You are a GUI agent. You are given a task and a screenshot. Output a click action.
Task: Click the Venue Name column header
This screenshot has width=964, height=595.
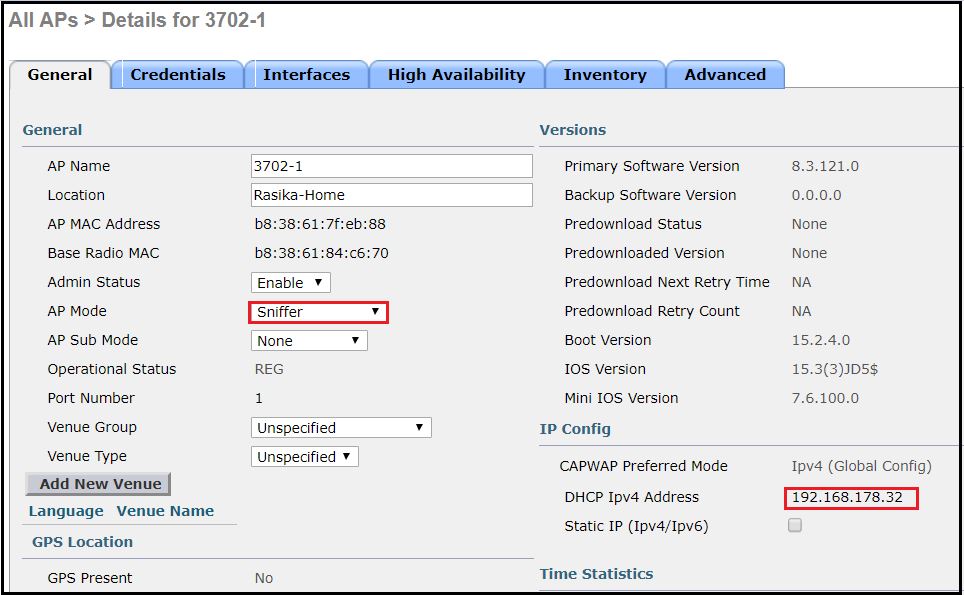point(165,511)
